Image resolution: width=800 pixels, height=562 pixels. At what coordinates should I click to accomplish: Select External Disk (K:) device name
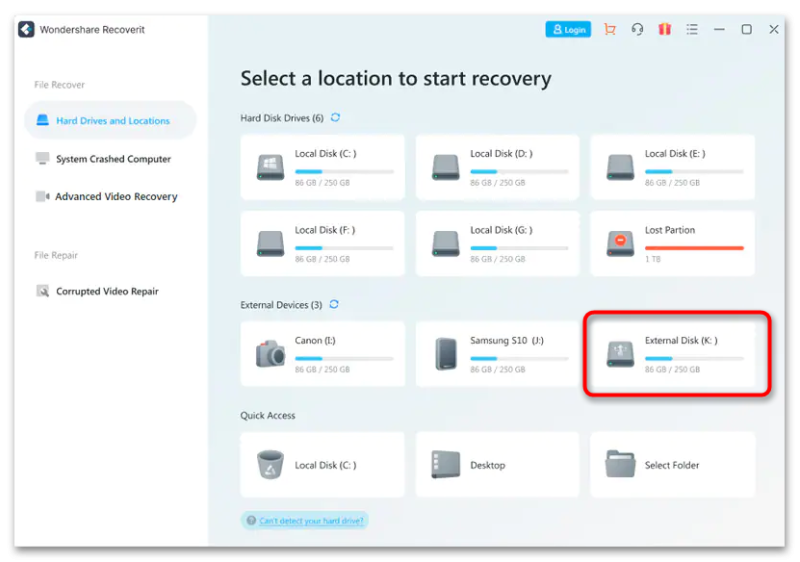coord(681,340)
